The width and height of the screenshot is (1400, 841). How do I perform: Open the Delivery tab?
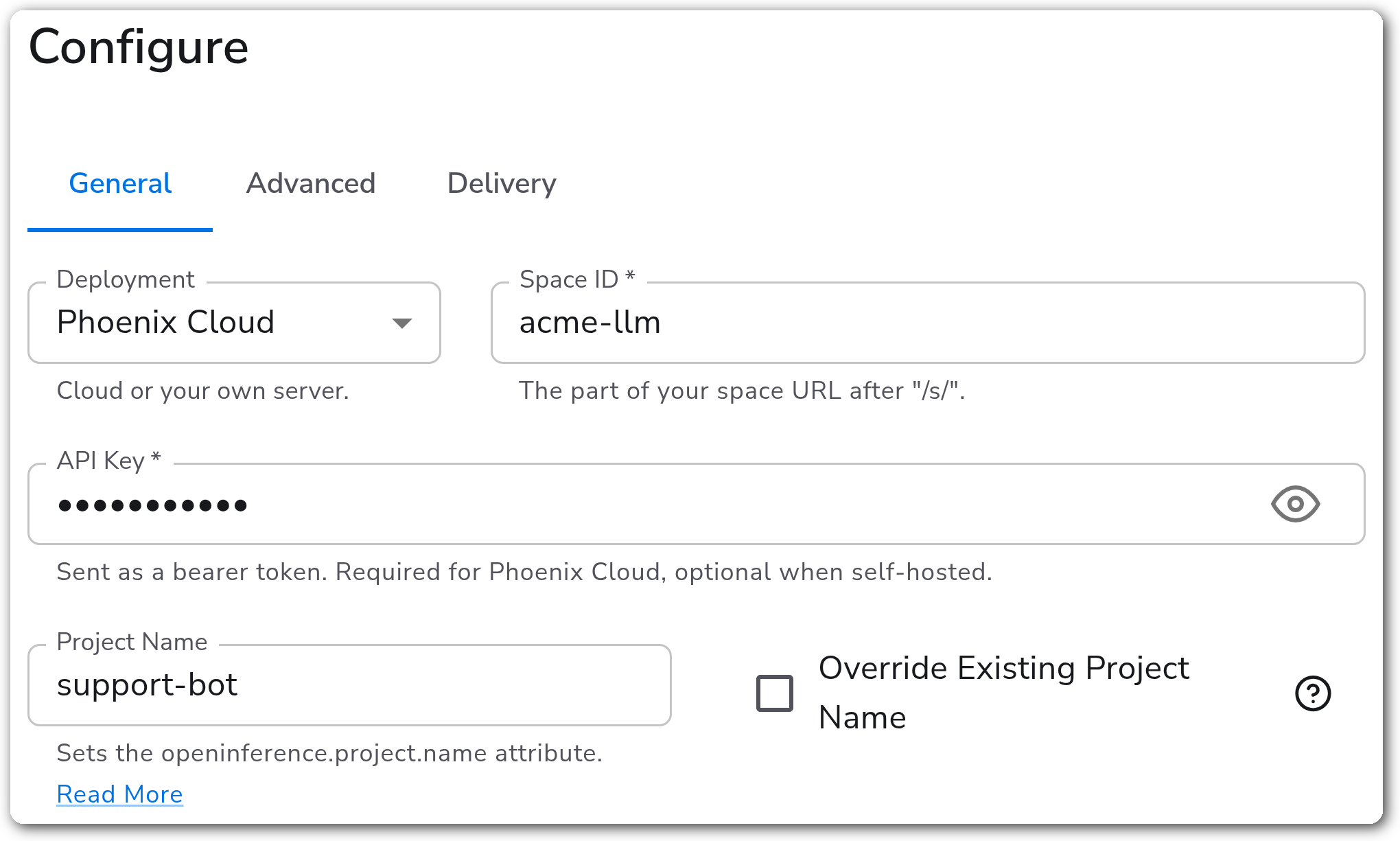click(502, 184)
